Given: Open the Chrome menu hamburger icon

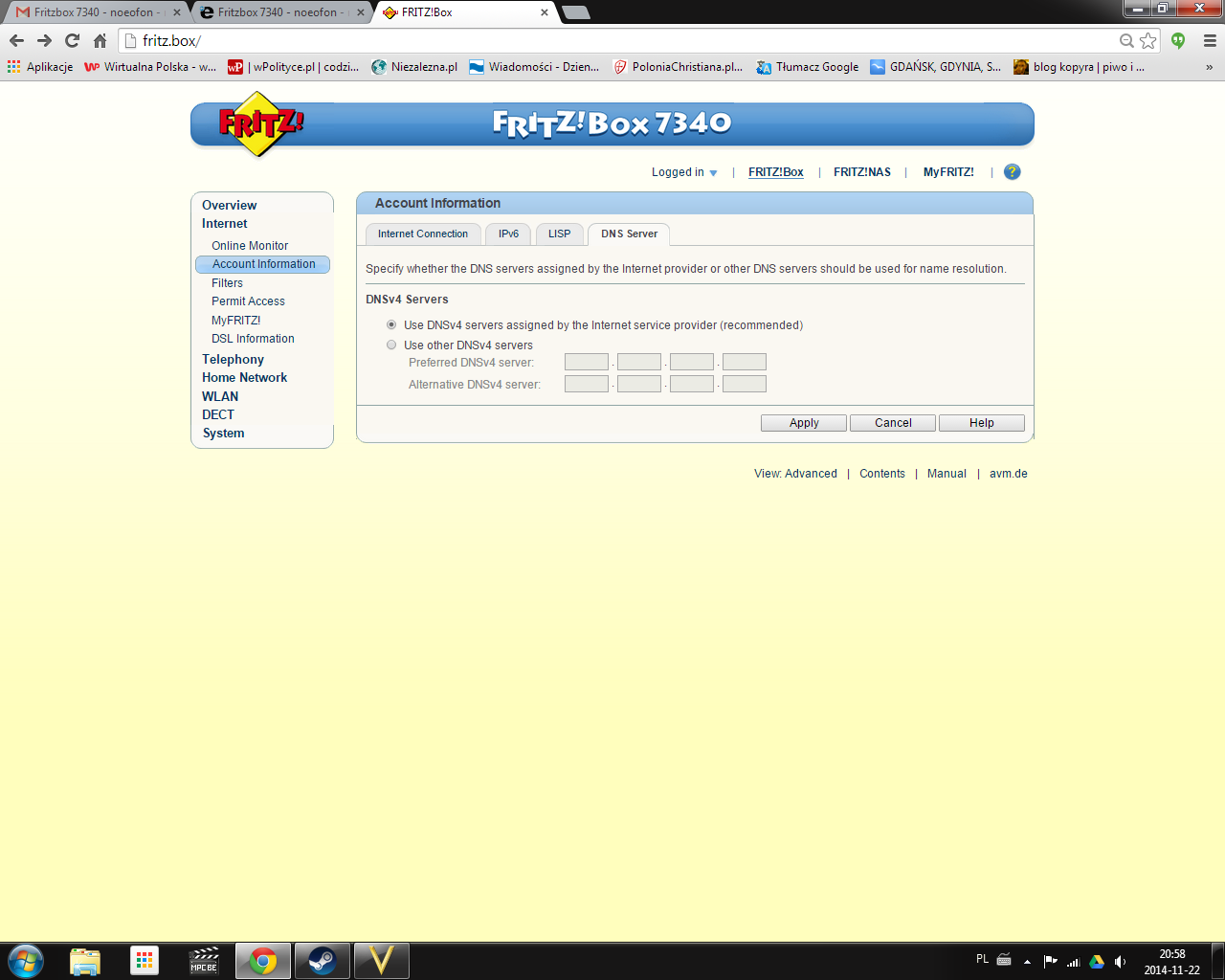Looking at the screenshot, I should point(1210,40).
